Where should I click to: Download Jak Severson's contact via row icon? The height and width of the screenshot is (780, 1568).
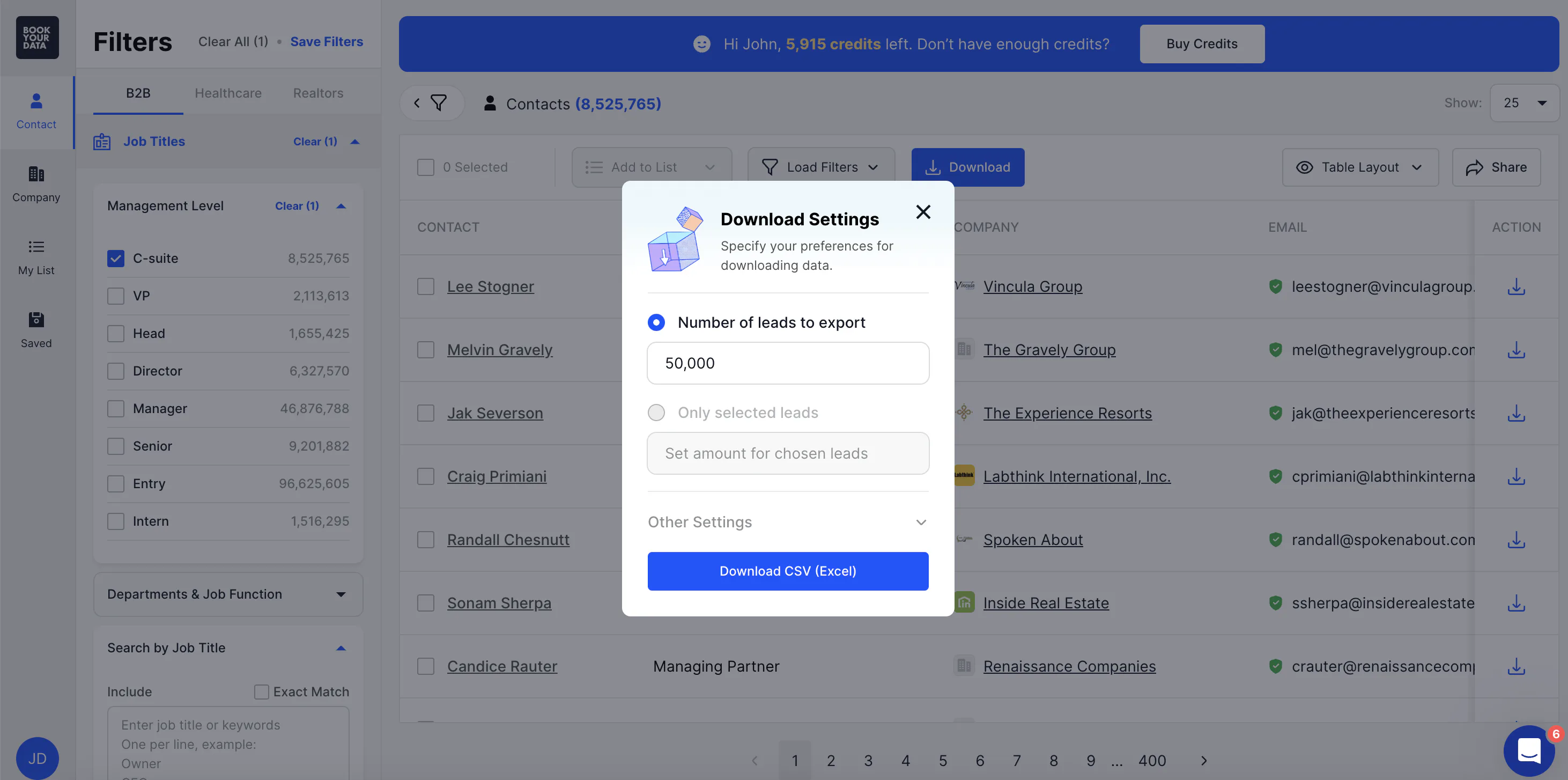(x=1515, y=413)
